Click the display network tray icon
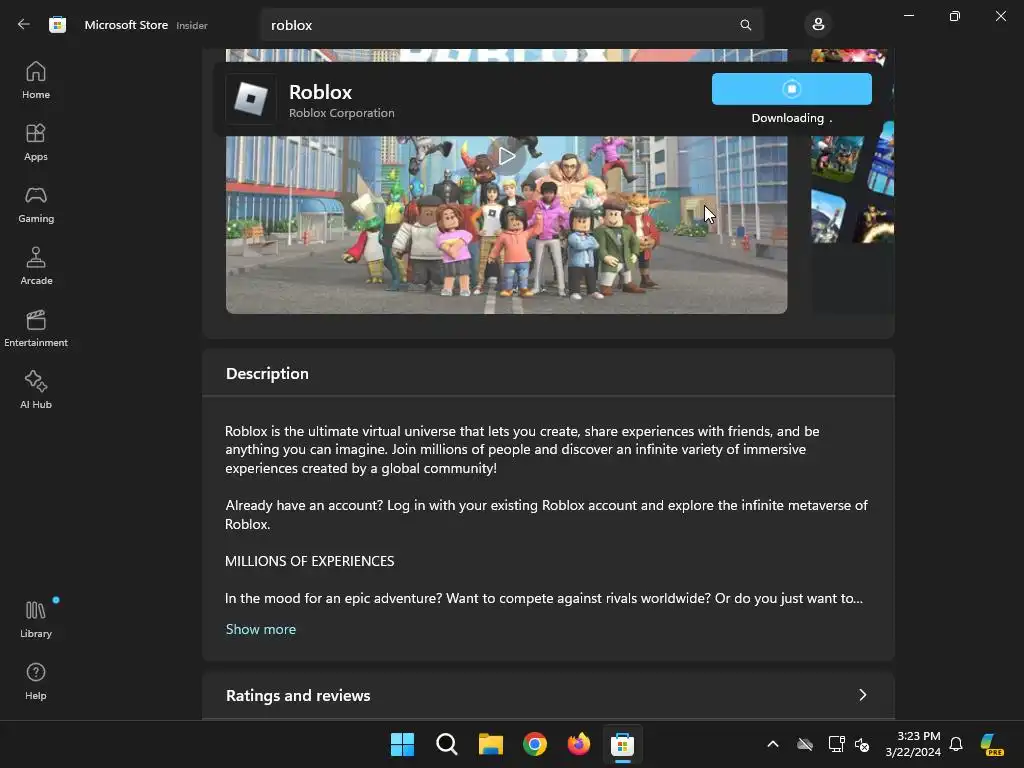Viewport: 1024px width, 768px height. [x=836, y=744]
